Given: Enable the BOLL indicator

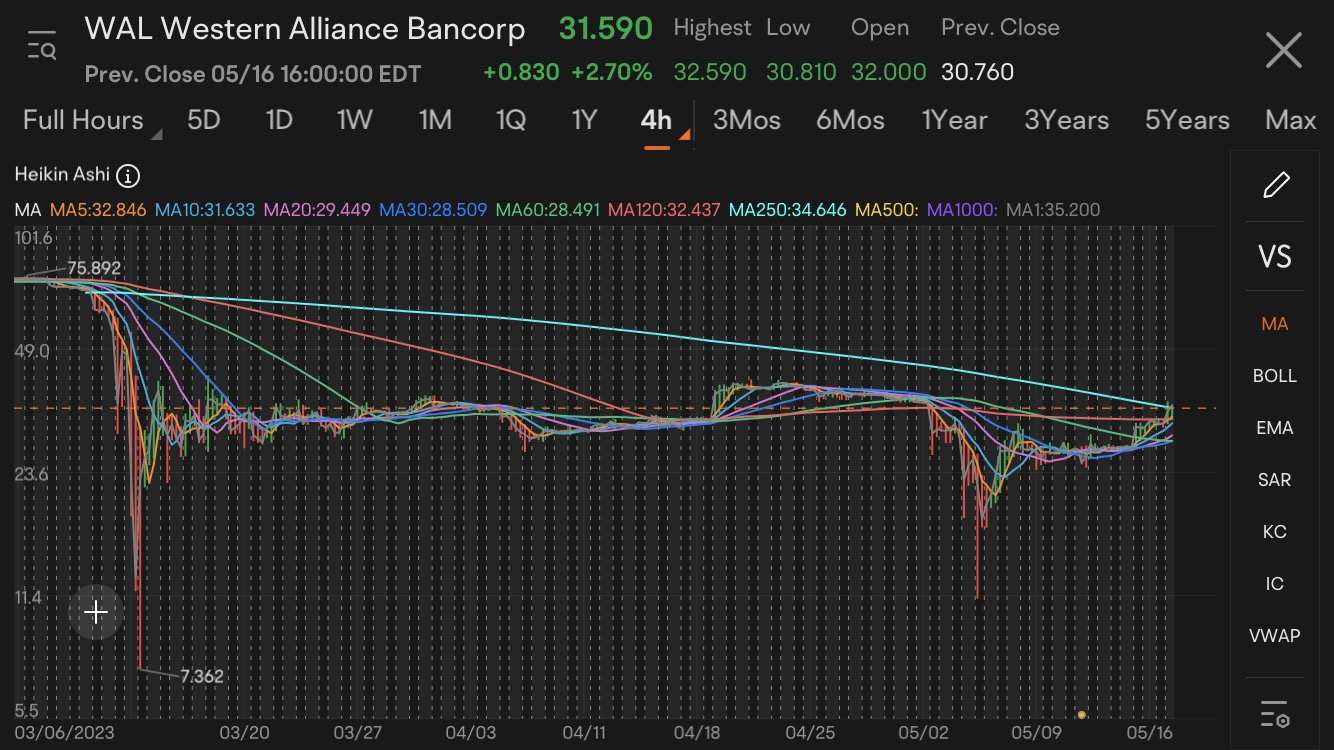Looking at the screenshot, I should pyautogui.click(x=1275, y=376).
